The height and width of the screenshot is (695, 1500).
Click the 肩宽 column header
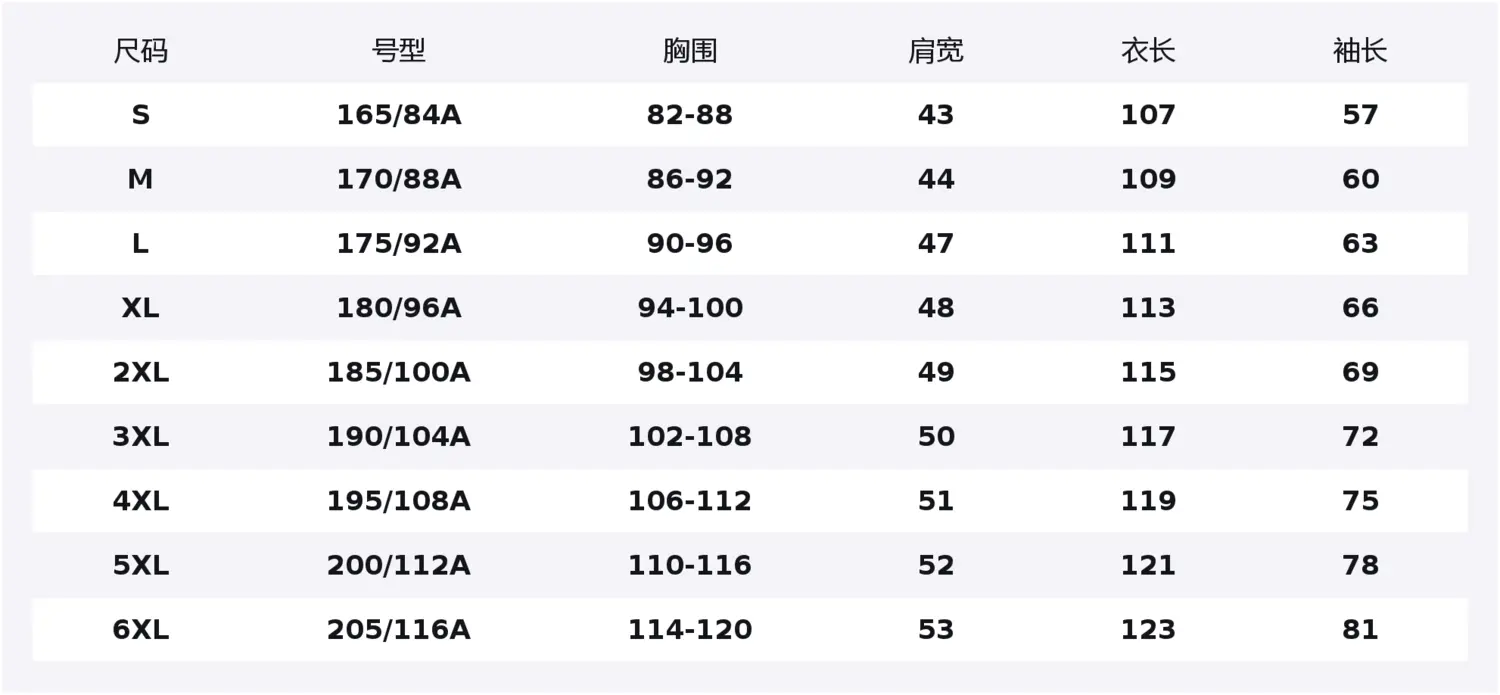click(935, 51)
